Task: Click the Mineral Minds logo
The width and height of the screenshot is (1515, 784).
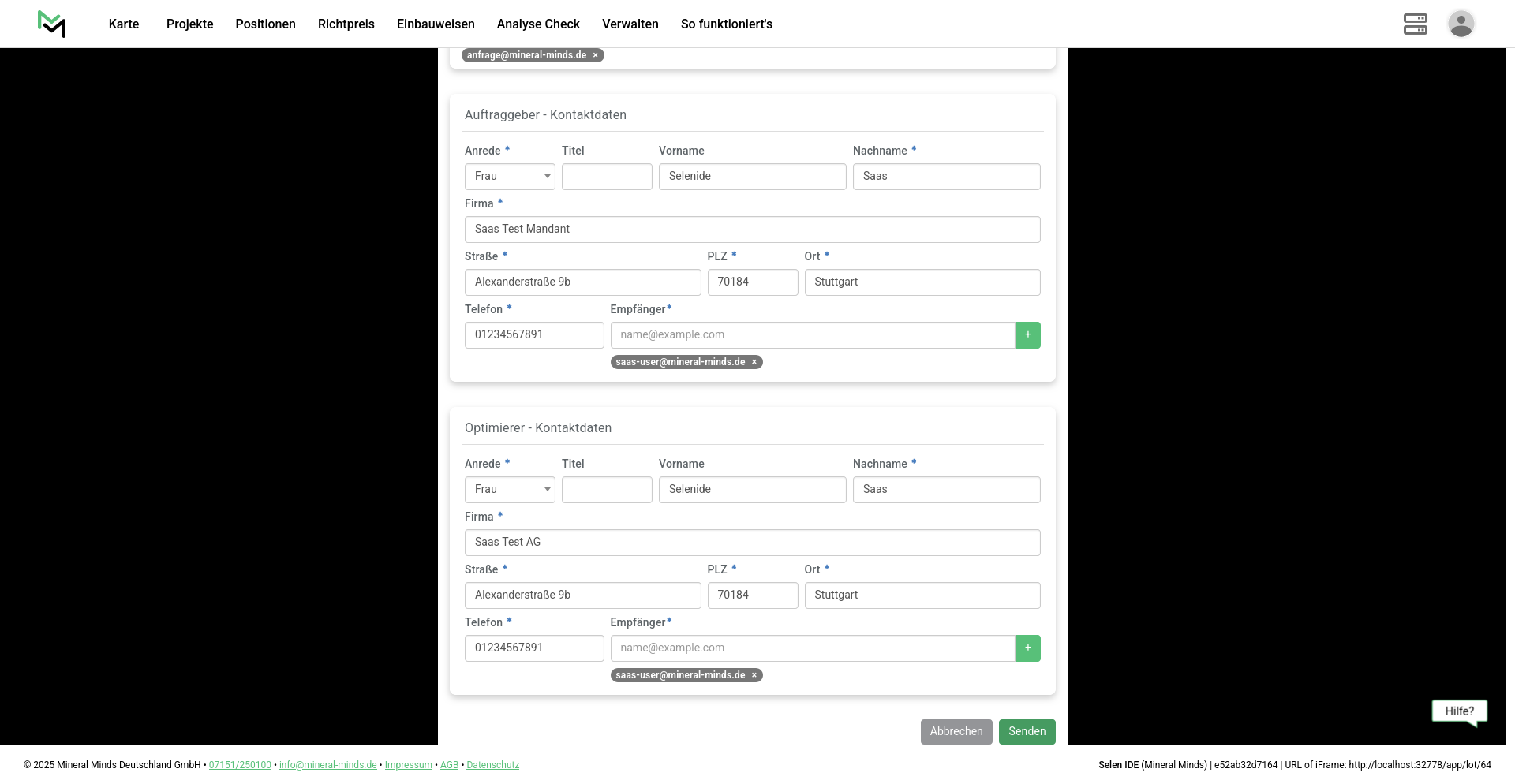Action: click(52, 24)
